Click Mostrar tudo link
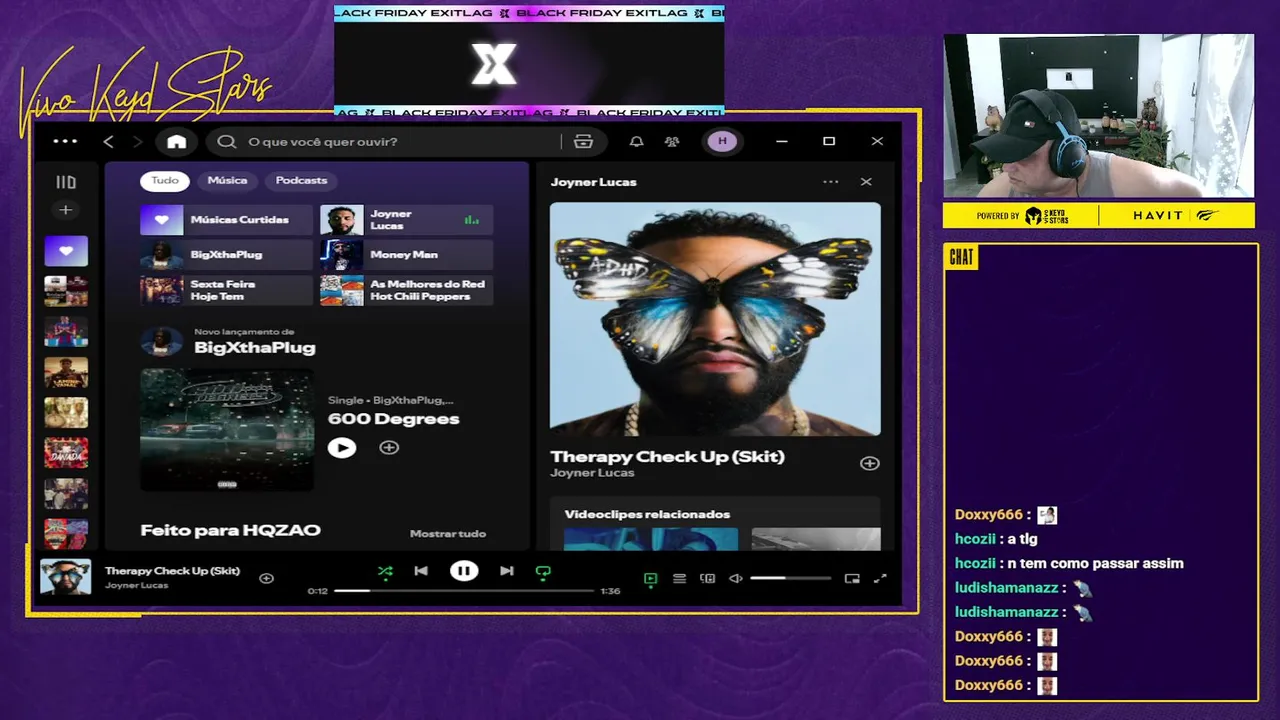Image resolution: width=1280 pixels, height=720 pixels. tap(448, 534)
